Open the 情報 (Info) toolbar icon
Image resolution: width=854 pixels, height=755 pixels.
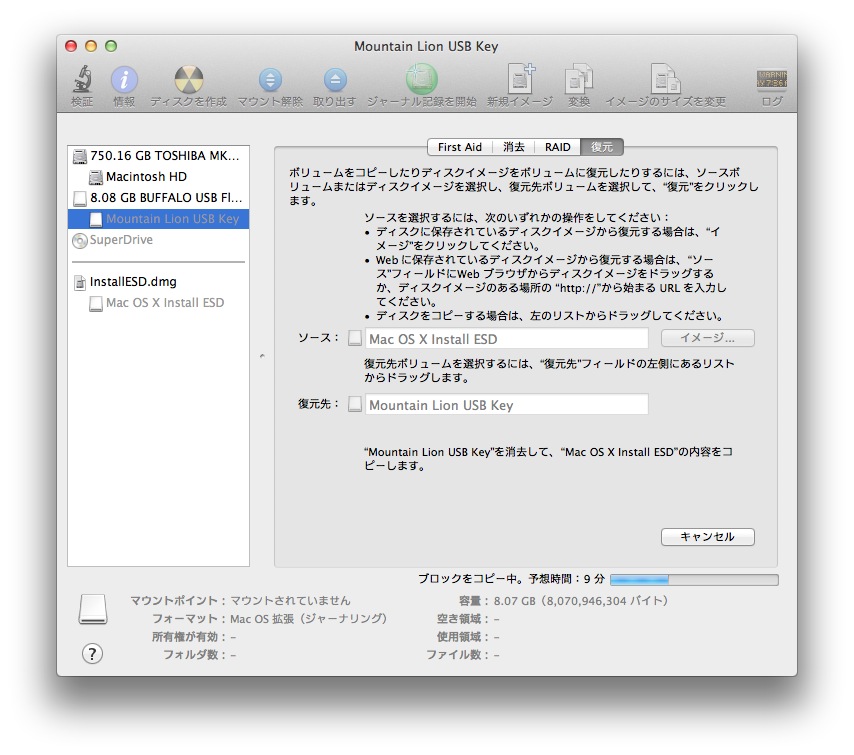[124, 80]
